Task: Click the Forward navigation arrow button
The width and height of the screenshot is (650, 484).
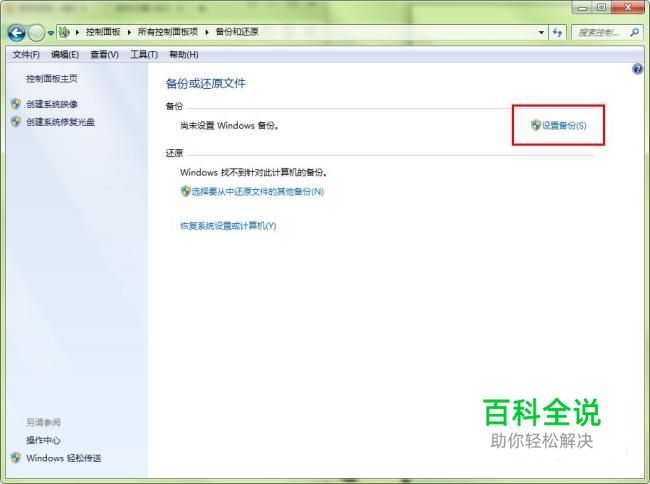Action: click(36, 33)
